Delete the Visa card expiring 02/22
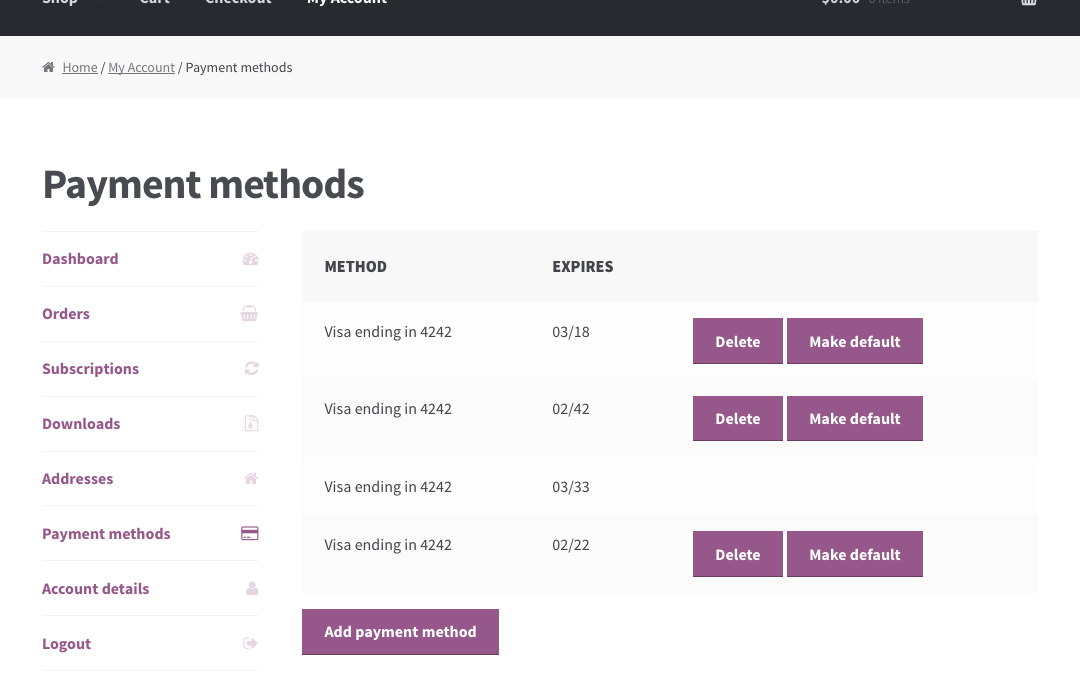 point(737,555)
